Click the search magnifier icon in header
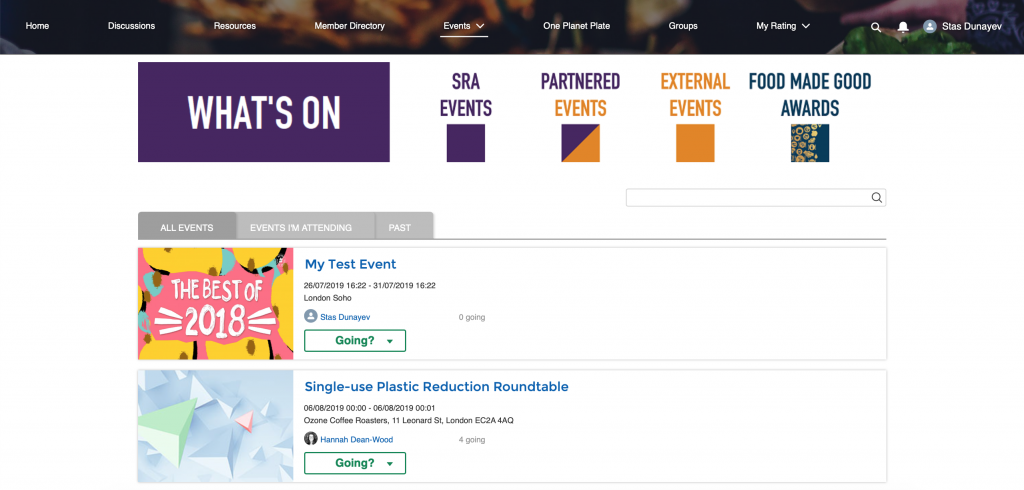Viewport: 1024px width, 490px height. tap(876, 27)
